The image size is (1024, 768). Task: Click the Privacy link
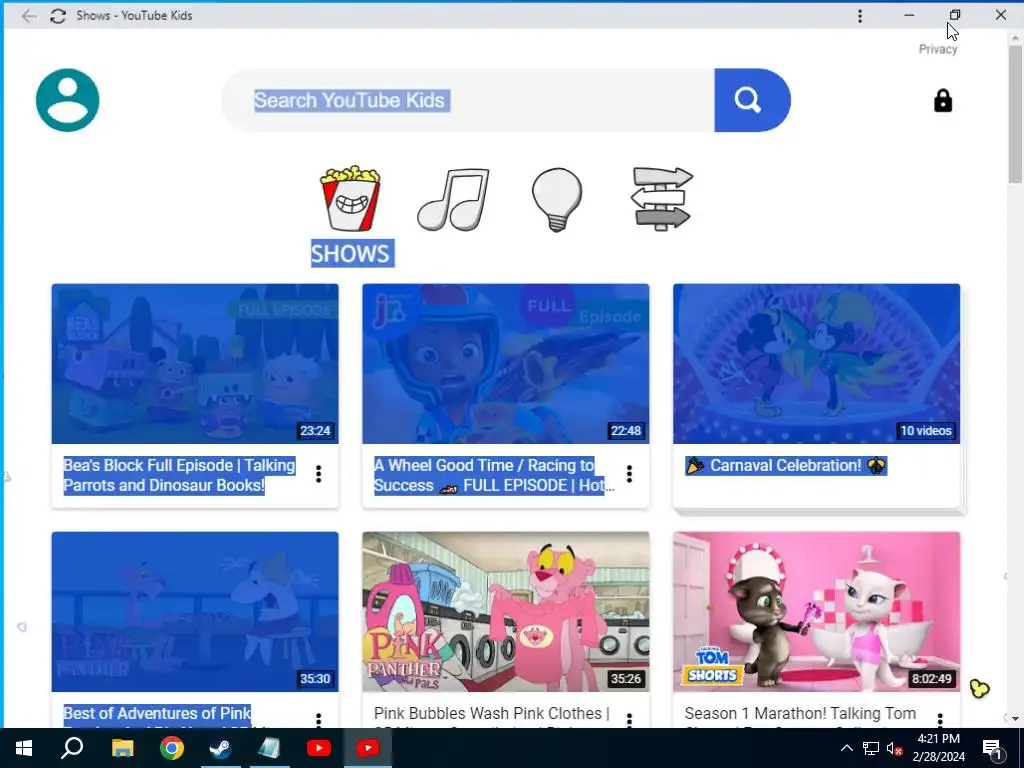click(x=938, y=49)
